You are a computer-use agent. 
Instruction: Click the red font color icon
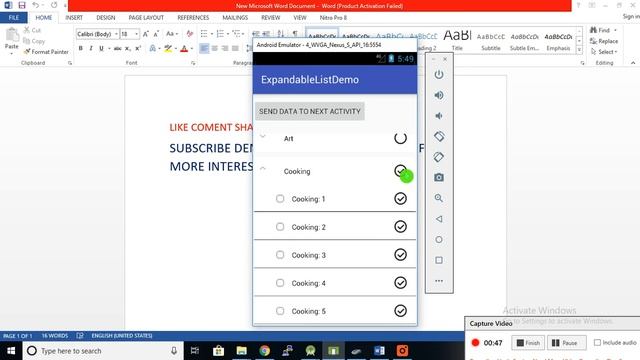[x=184, y=49]
